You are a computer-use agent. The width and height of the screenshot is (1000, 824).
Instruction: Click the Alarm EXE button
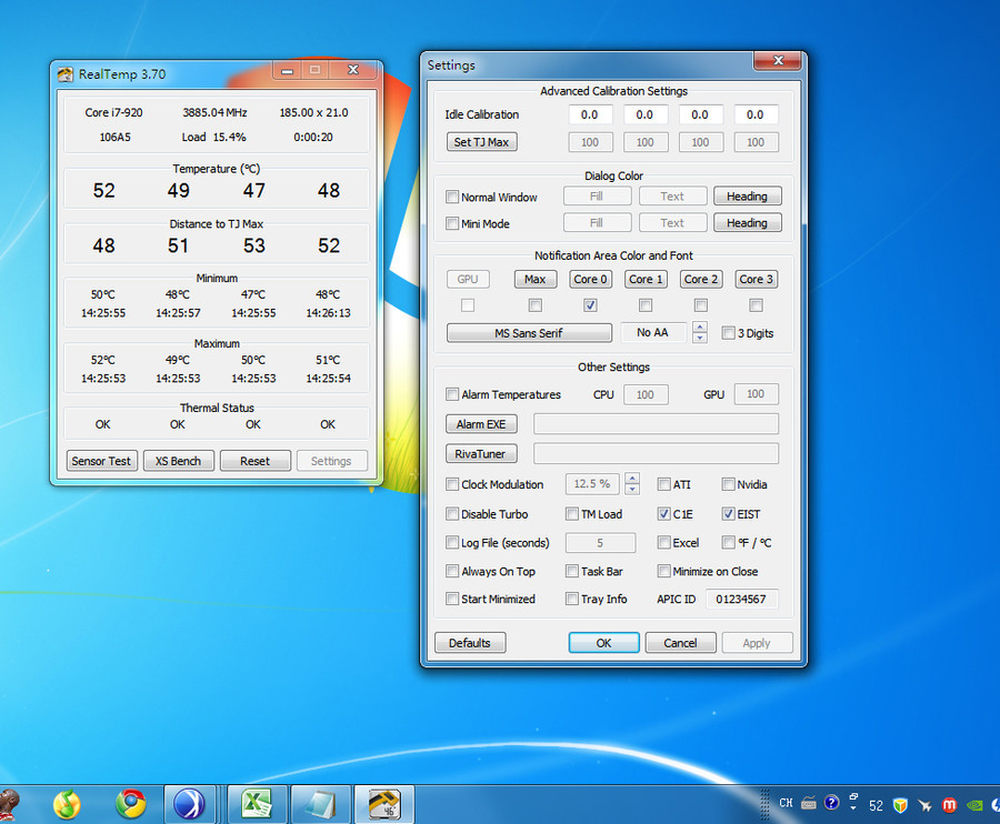pos(482,424)
